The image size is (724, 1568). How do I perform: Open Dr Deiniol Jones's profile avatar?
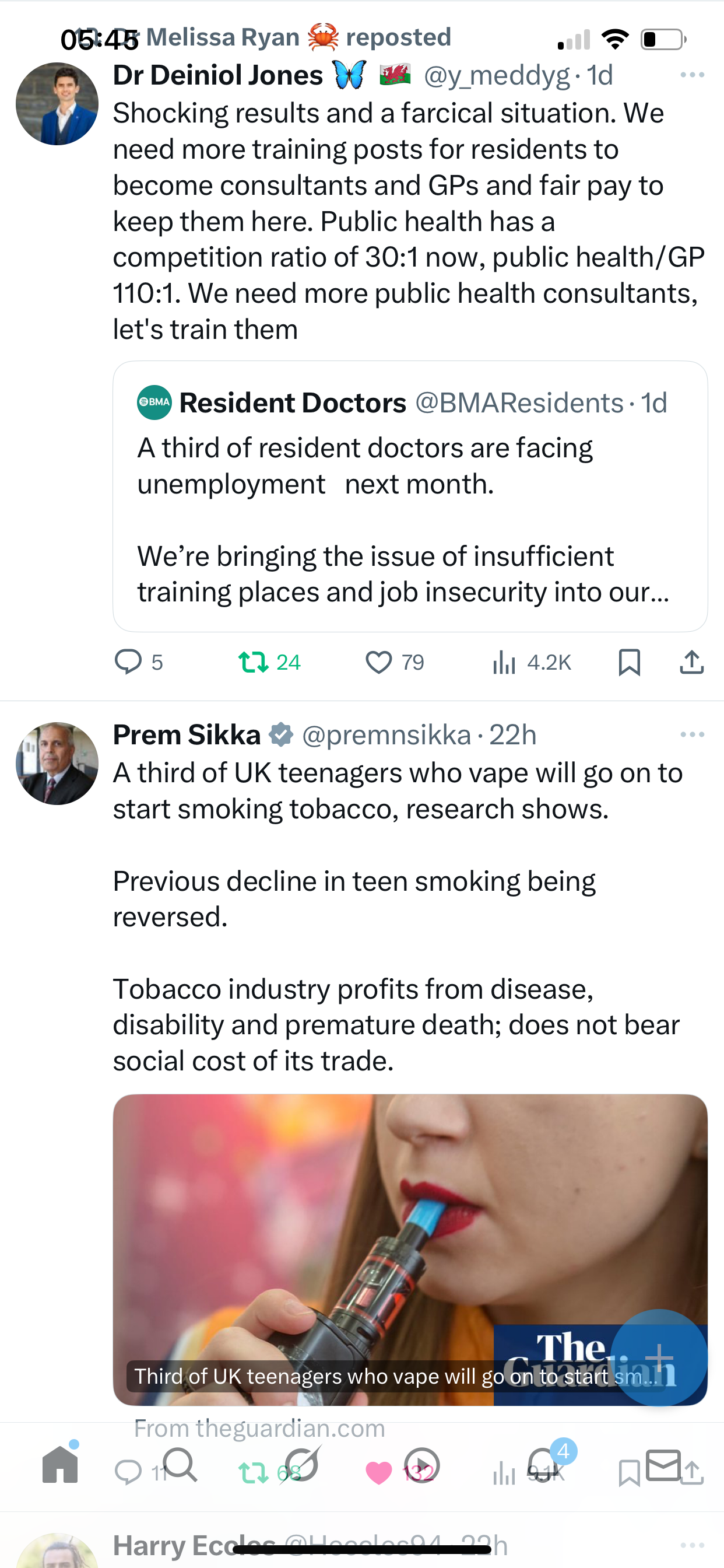click(x=57, y=103)
